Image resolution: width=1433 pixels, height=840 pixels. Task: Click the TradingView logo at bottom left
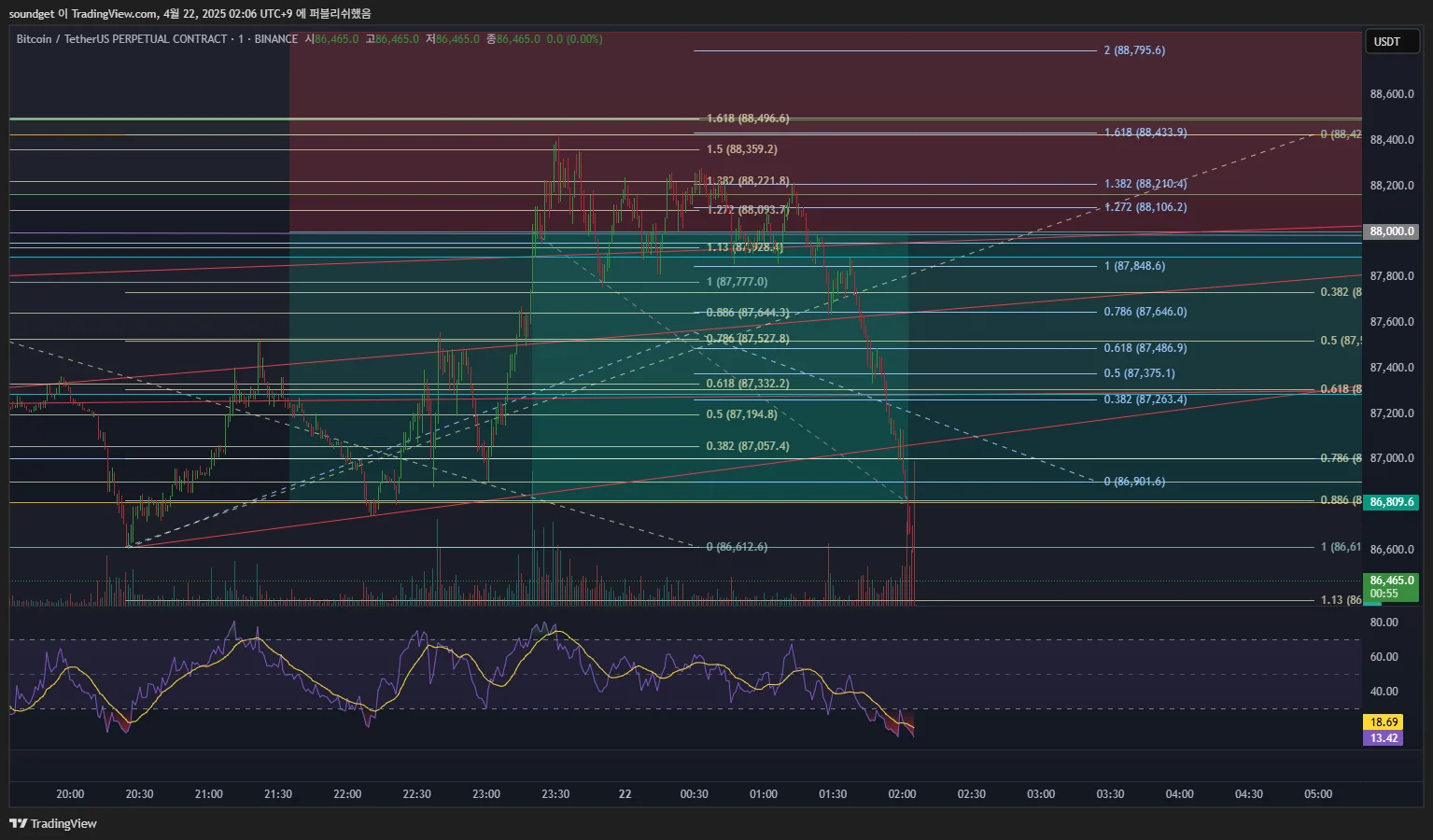click(53, 823)
